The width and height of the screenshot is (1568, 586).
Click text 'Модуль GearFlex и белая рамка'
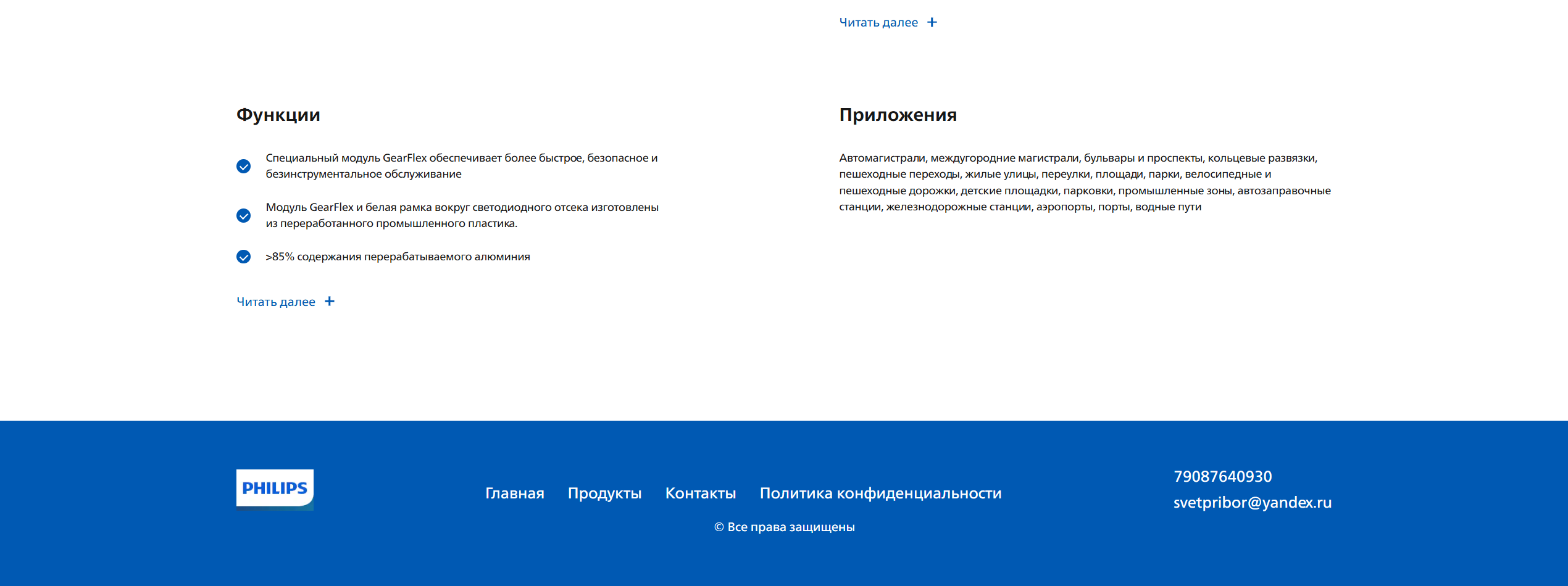[462, 215]
